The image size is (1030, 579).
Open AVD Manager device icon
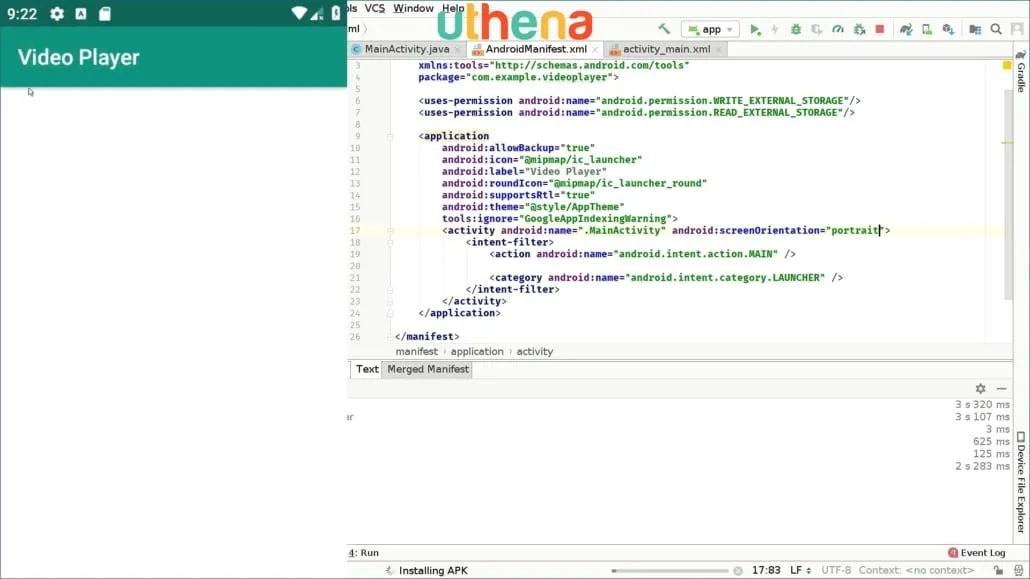click(927, 30)
